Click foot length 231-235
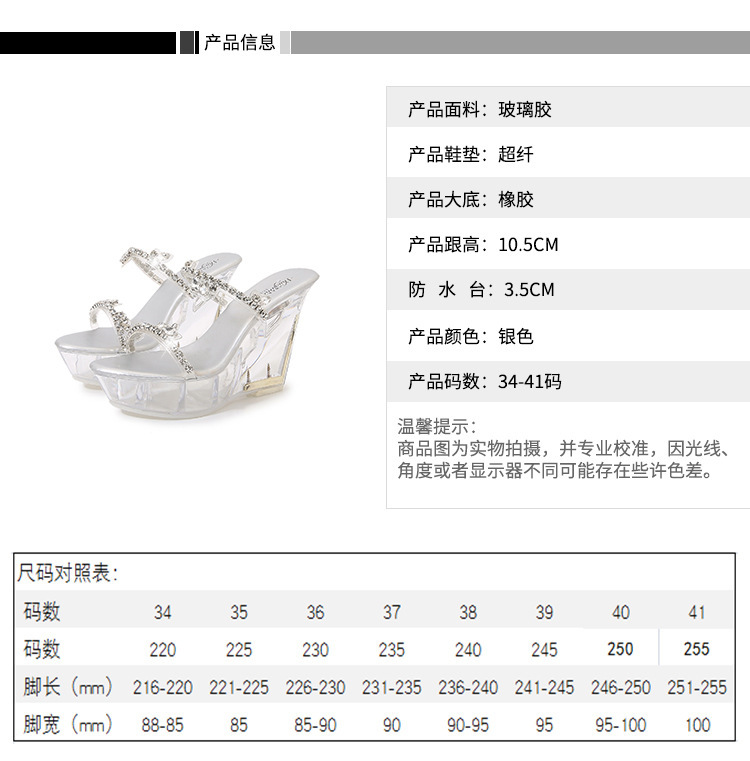The image size is (750, 761). [x=391, y=687]
